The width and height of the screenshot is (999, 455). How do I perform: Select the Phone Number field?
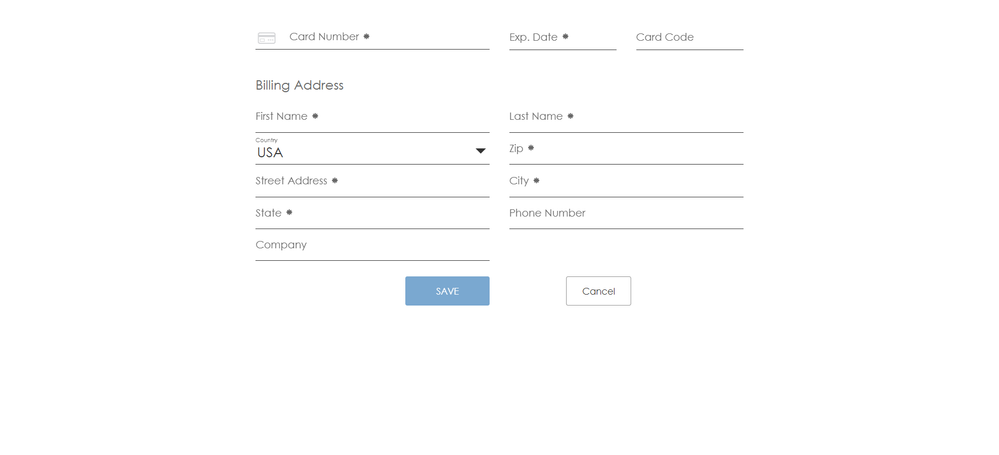pyautogui.click(x=626, y=213)
